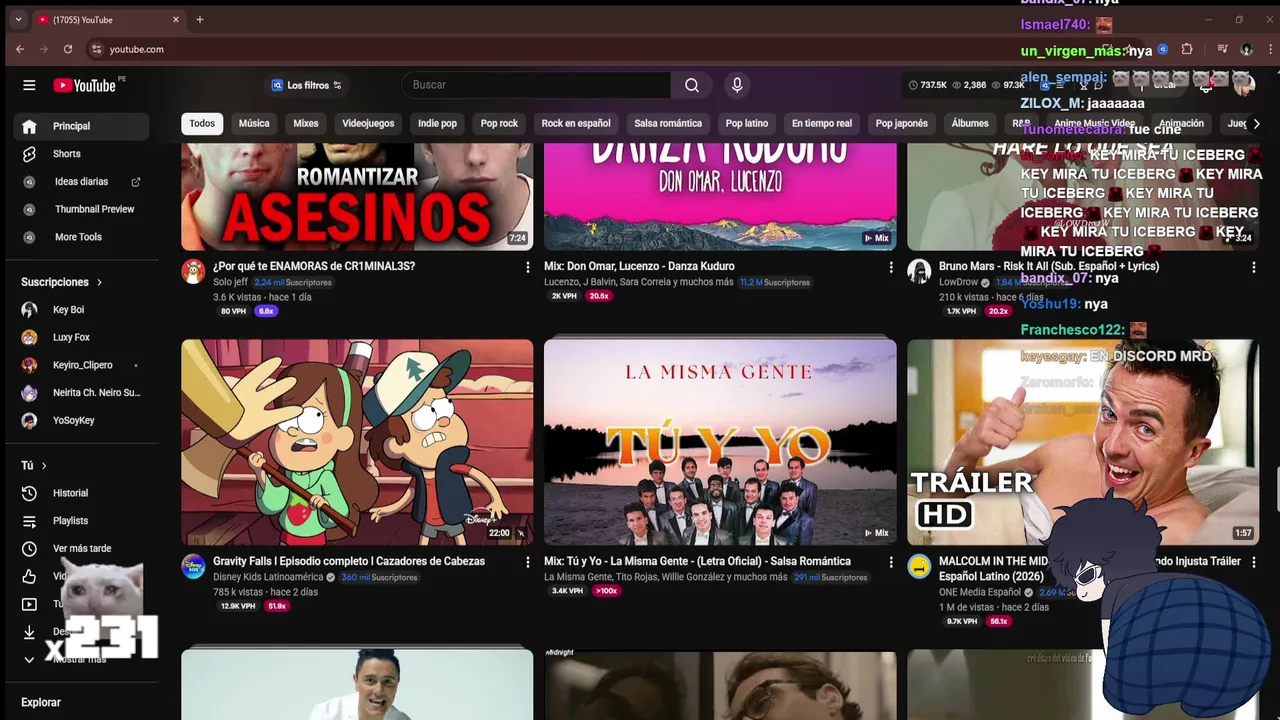Select the En tiempo real chip
Viewport: 1280px width, 720px height.
822,123
